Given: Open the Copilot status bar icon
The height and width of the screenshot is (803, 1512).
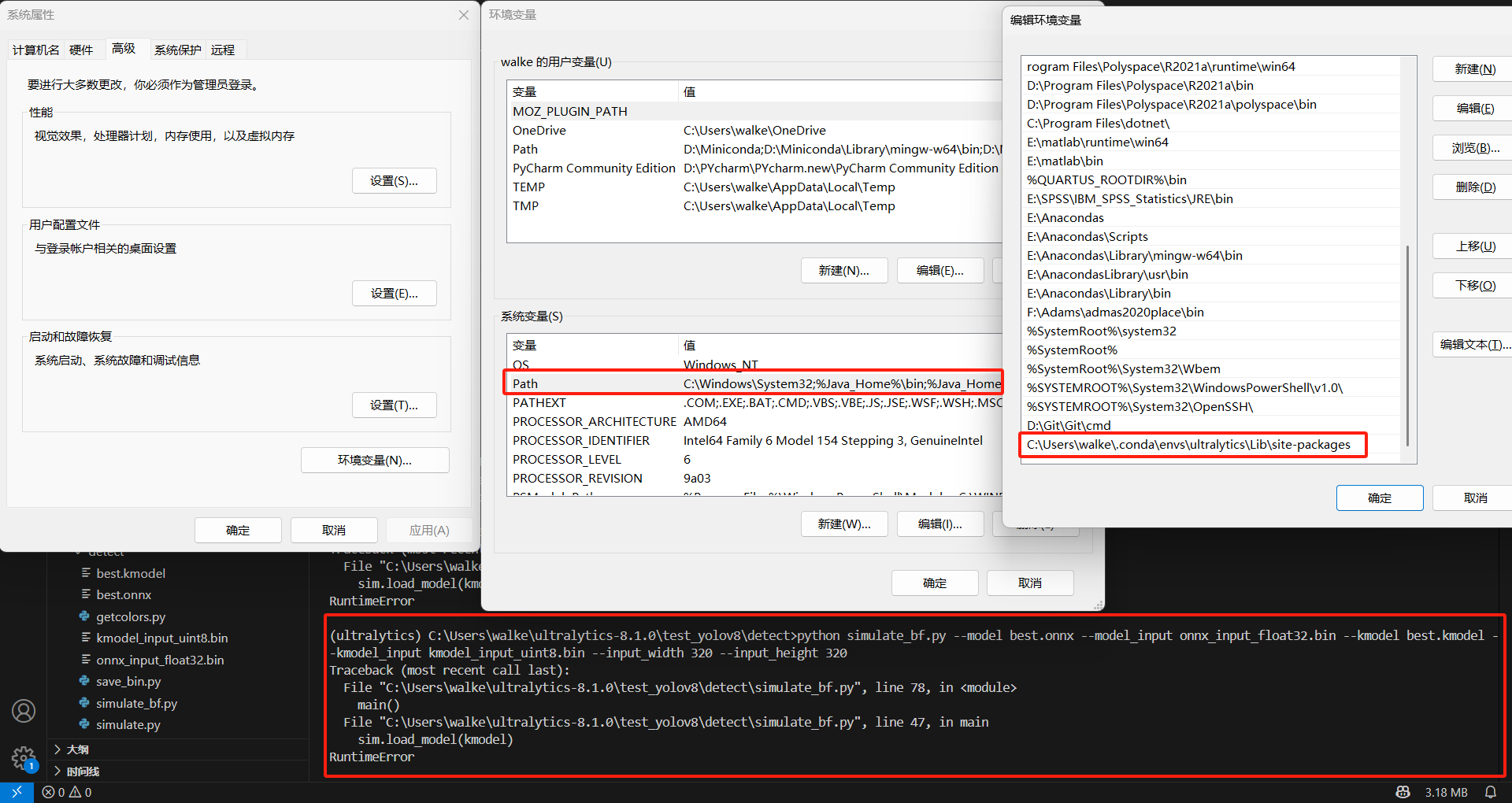Looking at the screenshot, I should tap(1403, 792).
